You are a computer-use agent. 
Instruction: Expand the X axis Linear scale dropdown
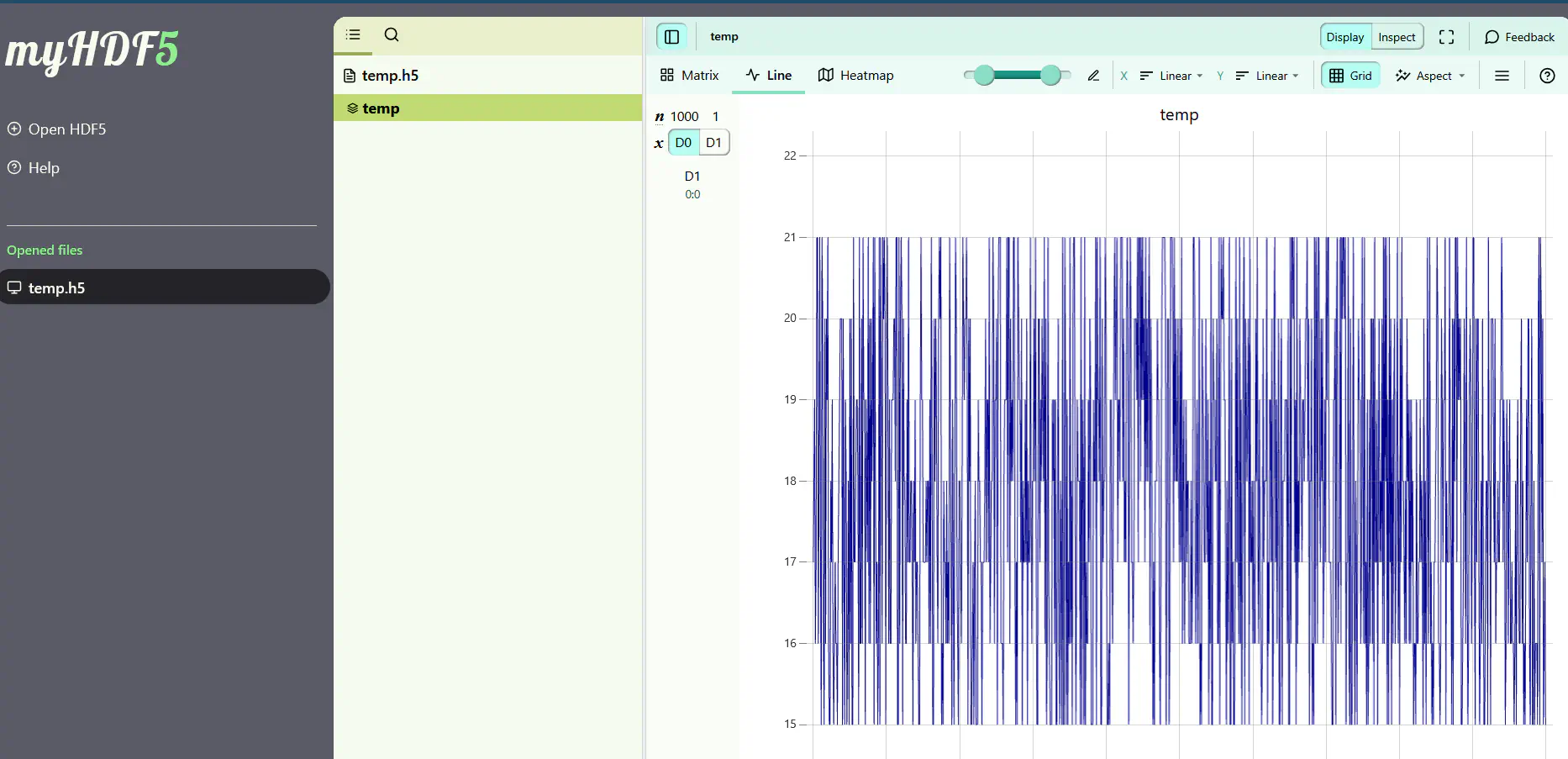point(1171,76)
